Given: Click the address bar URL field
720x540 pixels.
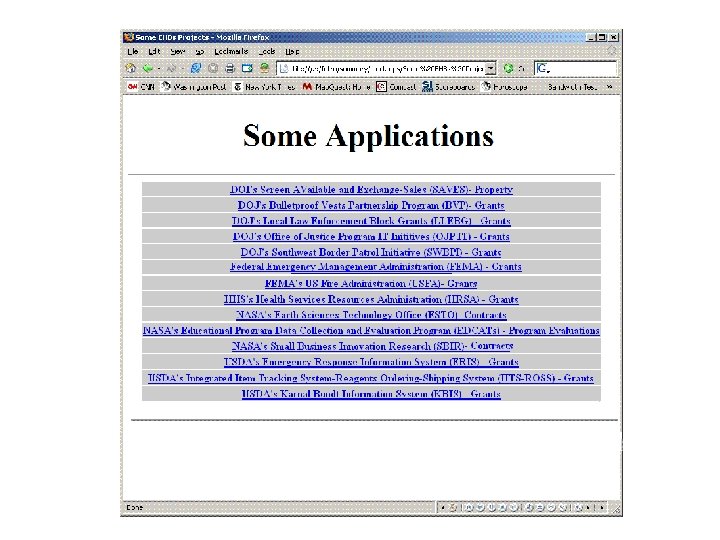Looking at the screenshot, I should click(387, 68).
